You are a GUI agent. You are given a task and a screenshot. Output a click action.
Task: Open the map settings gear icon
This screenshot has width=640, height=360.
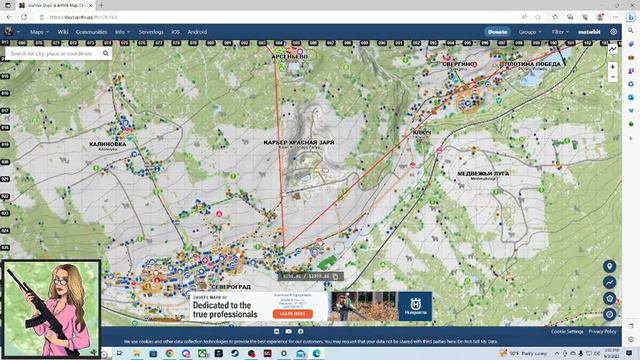(613, 32)
